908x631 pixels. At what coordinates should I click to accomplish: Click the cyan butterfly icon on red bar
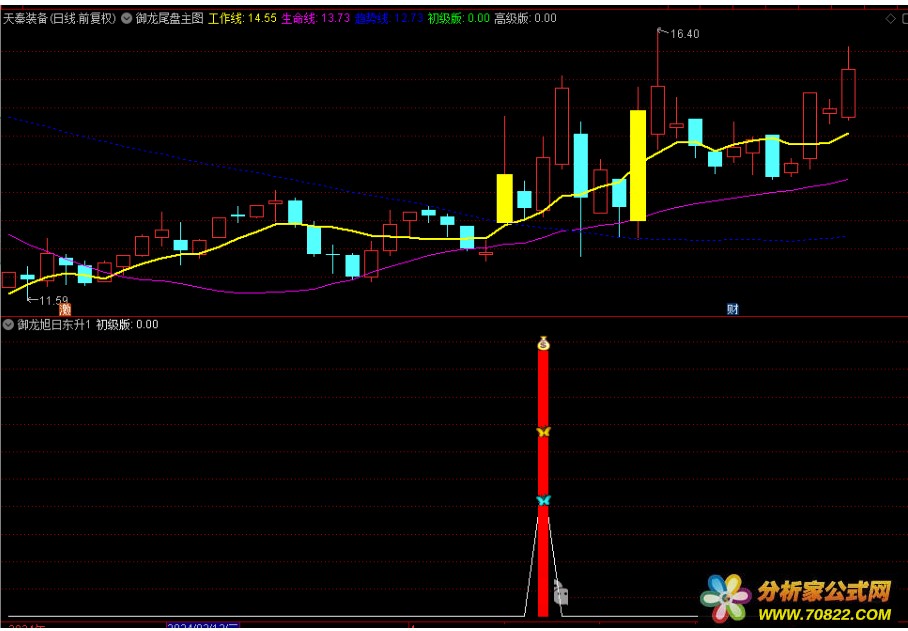[x=543, y=500]
